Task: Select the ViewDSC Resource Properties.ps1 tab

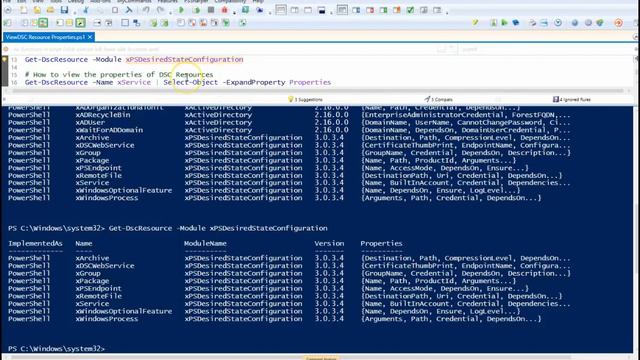Action: 45,37
